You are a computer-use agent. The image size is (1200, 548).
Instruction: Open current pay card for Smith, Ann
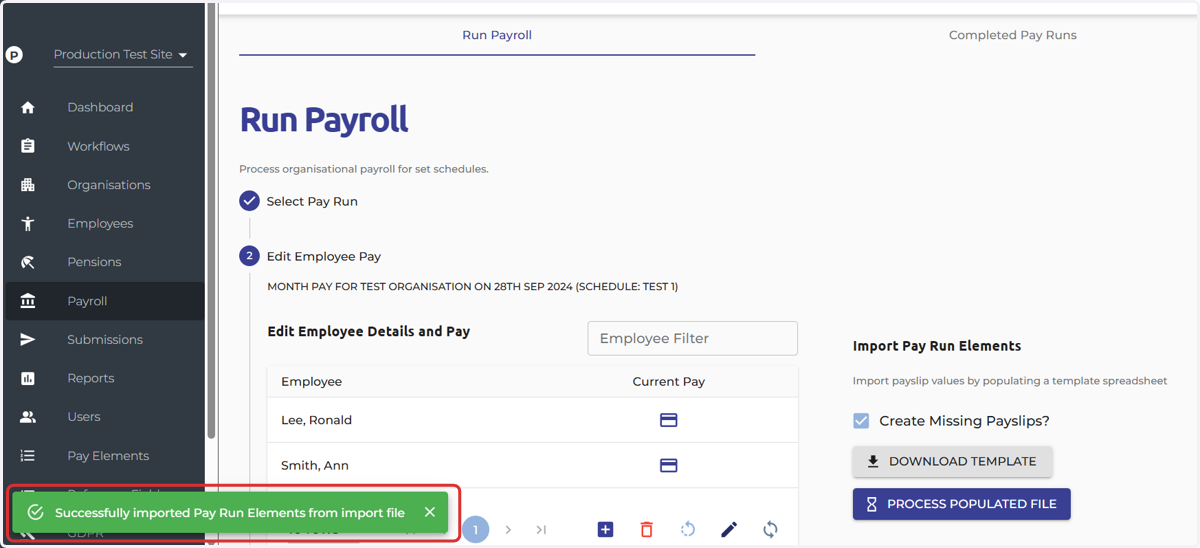point(669,465)
